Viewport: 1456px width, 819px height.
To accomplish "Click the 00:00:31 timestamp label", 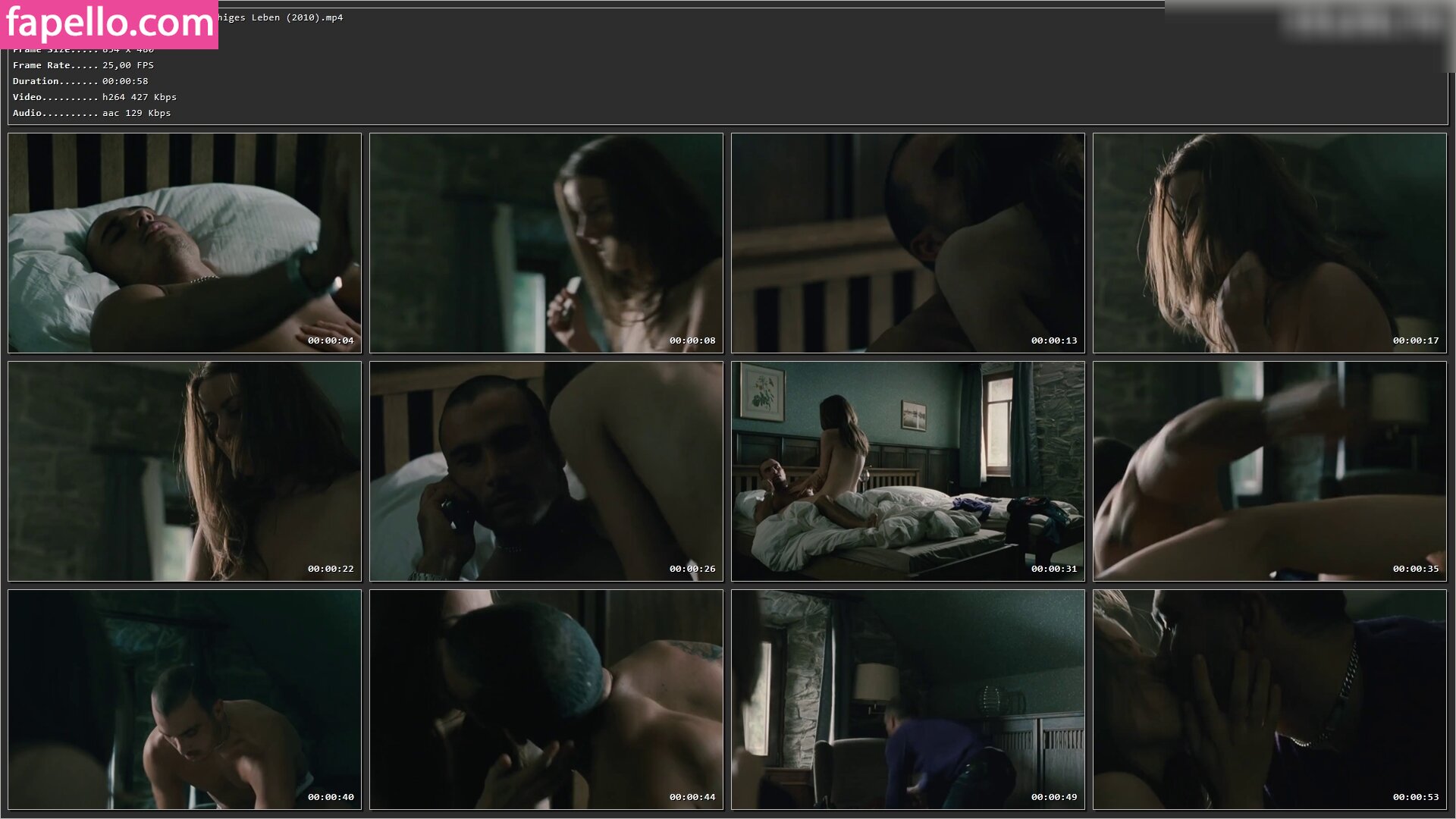I will [x=1053, y=569].
